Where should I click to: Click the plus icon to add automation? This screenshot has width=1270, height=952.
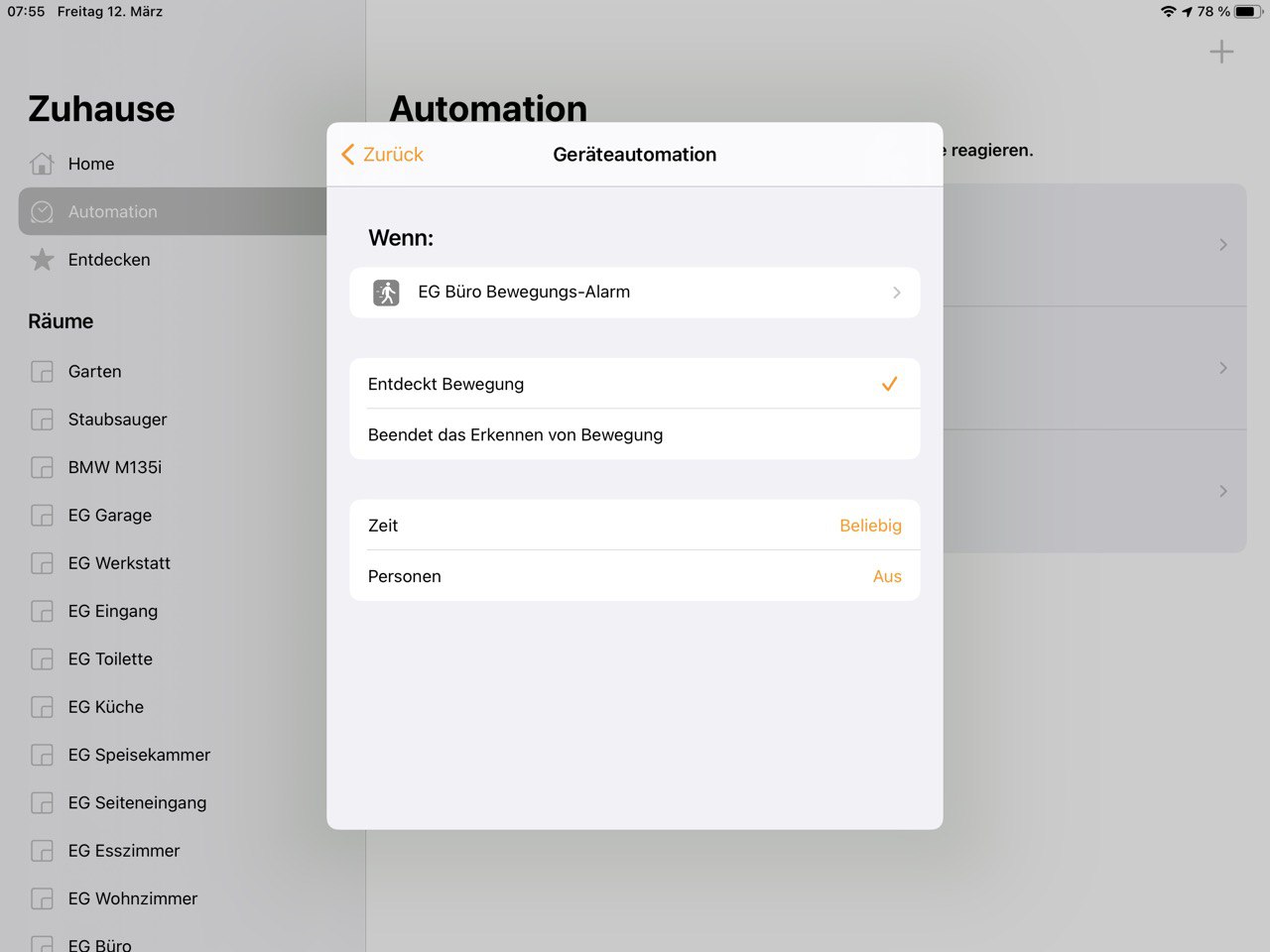[x=1221, y=52]
